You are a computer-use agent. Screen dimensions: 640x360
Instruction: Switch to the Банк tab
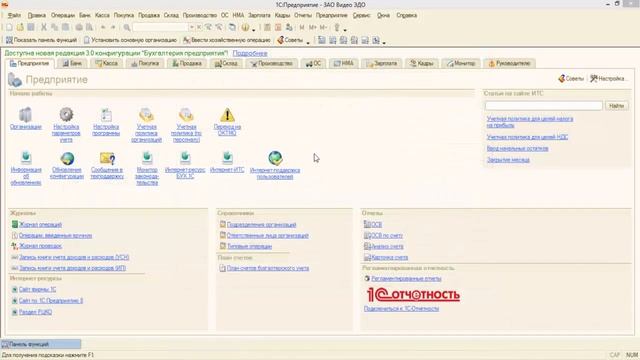coord(72,63)
